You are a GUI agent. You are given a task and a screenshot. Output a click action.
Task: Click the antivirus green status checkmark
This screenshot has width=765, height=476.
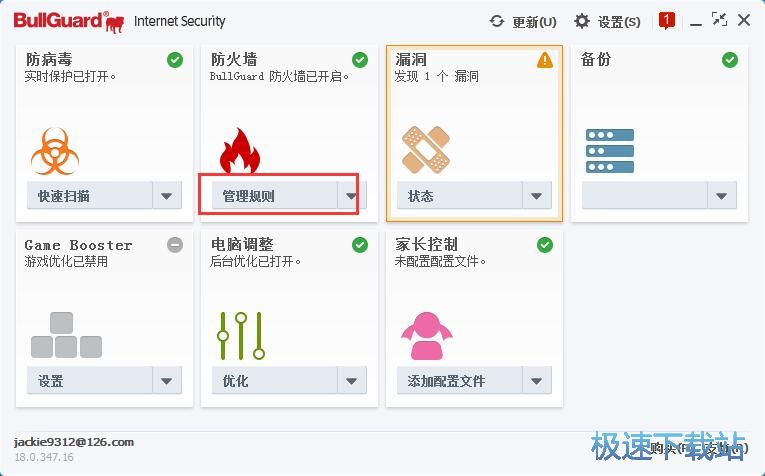(175, 60)
